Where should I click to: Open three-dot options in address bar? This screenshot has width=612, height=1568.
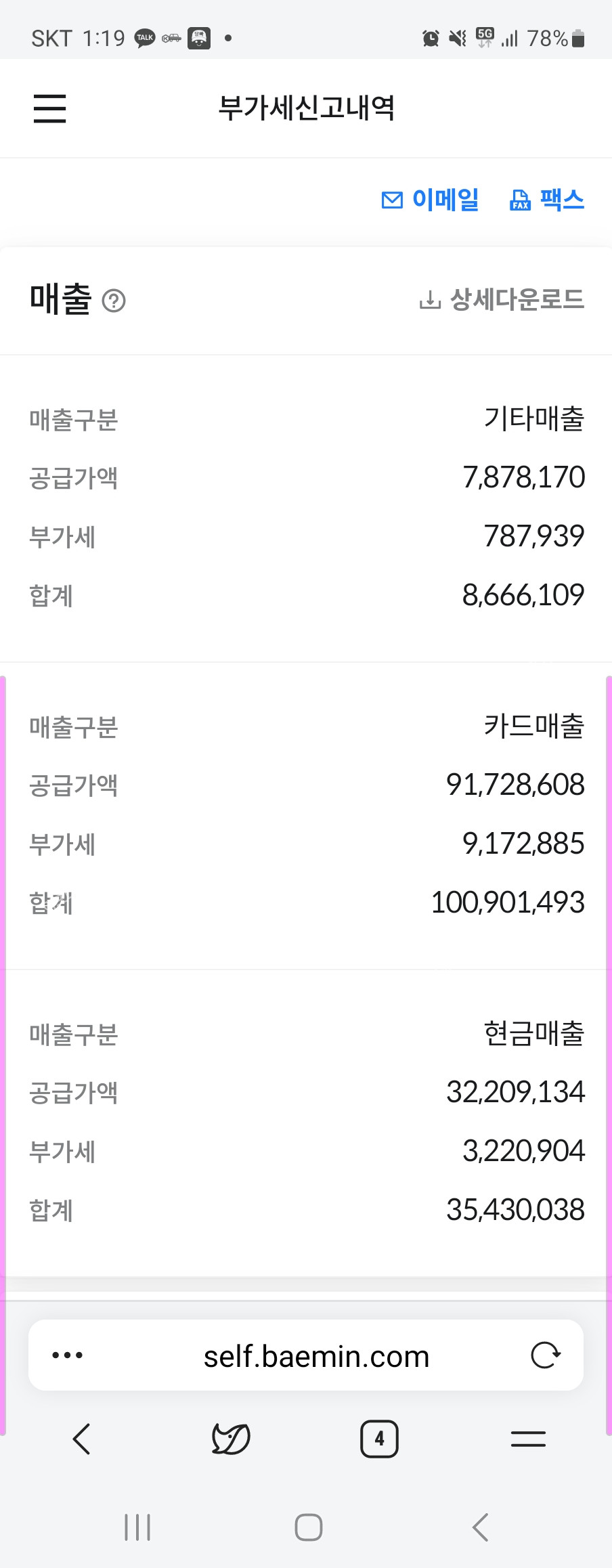68,1355
